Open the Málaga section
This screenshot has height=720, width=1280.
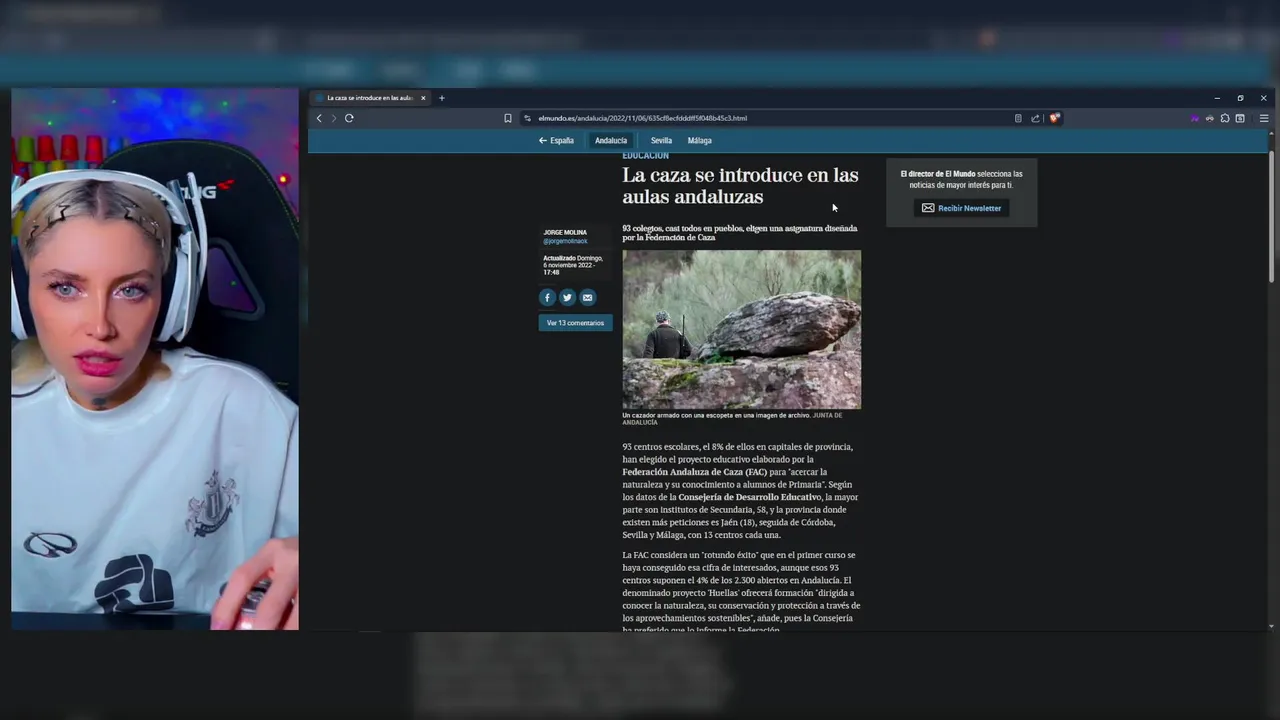(699, 141)
